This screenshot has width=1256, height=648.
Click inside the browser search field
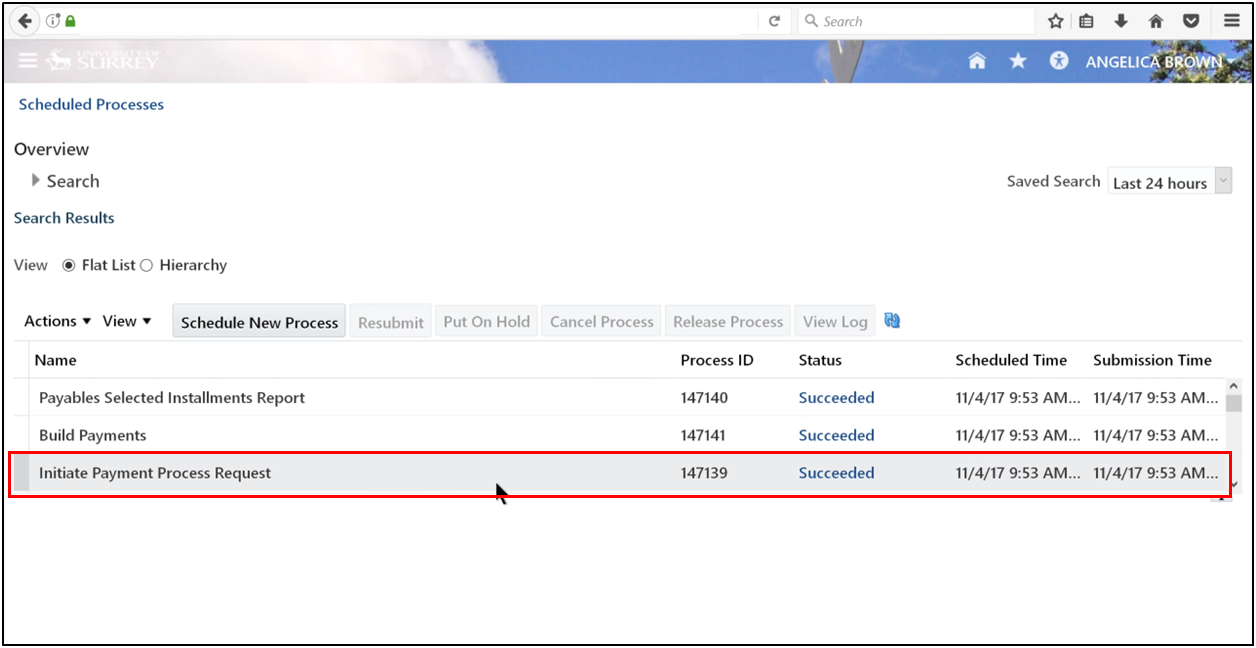click(x=915, y=20)
